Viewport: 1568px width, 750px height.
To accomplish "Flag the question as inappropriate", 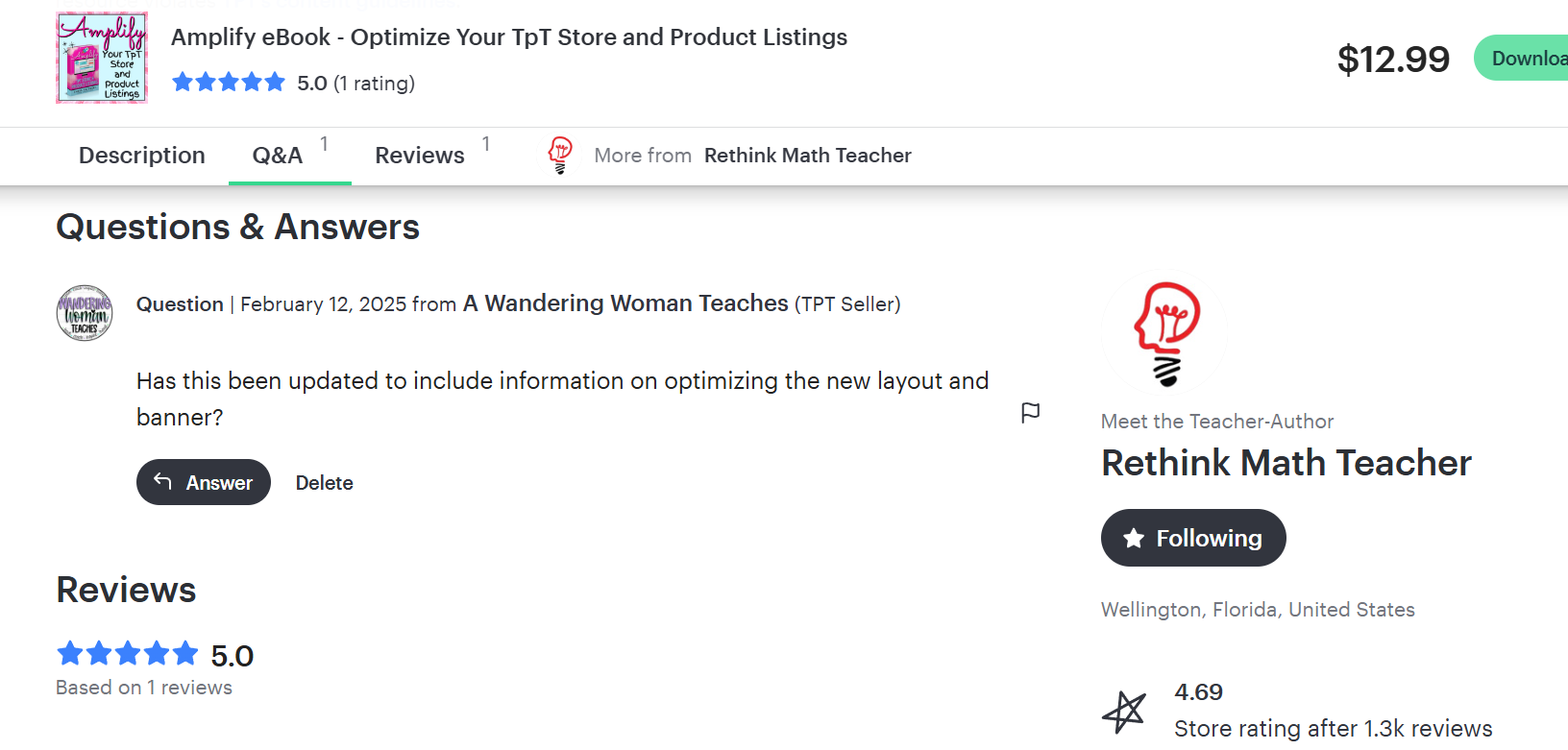I will click(1030, 412).
